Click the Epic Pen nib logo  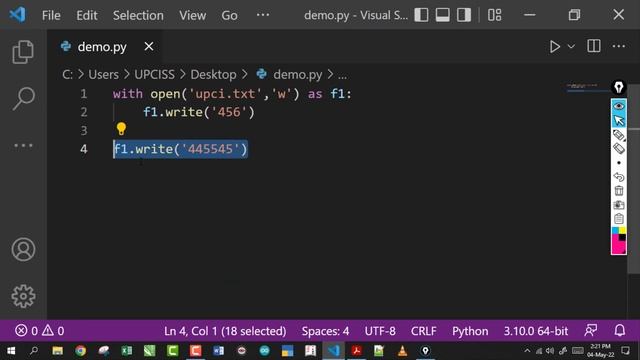tap(619, 87)
